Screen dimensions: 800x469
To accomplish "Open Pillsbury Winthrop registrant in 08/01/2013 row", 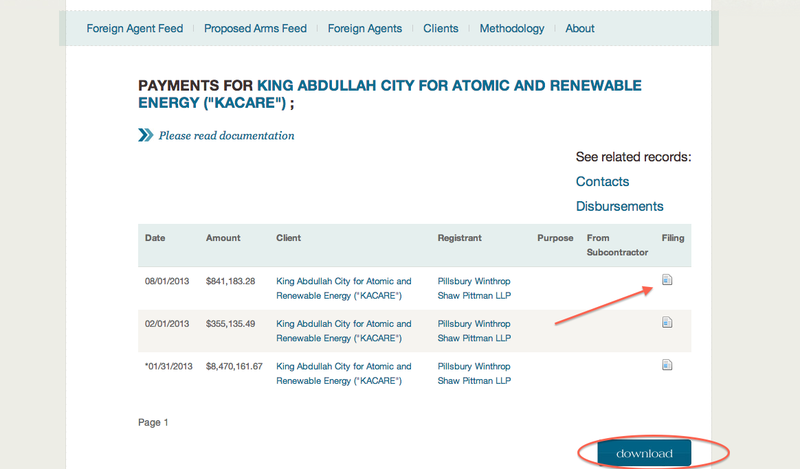I will tap(474, 288).
